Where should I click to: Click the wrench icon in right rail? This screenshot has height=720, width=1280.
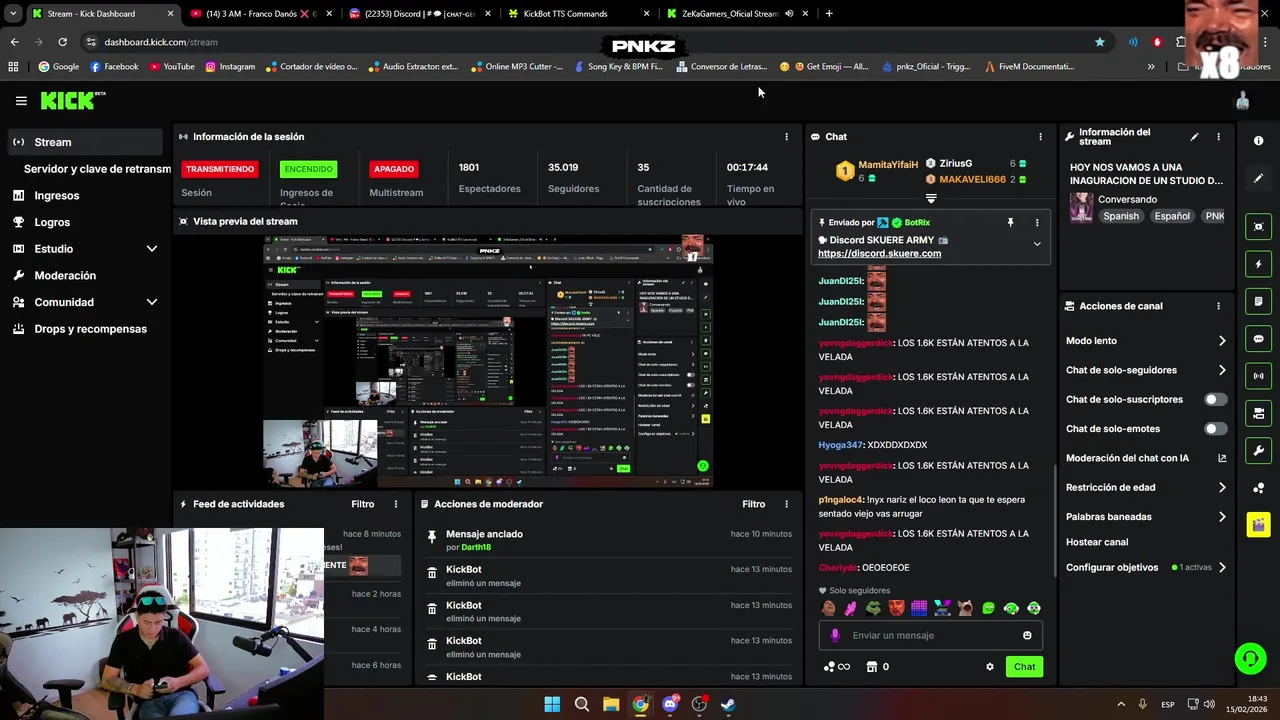coord(1258,450)
